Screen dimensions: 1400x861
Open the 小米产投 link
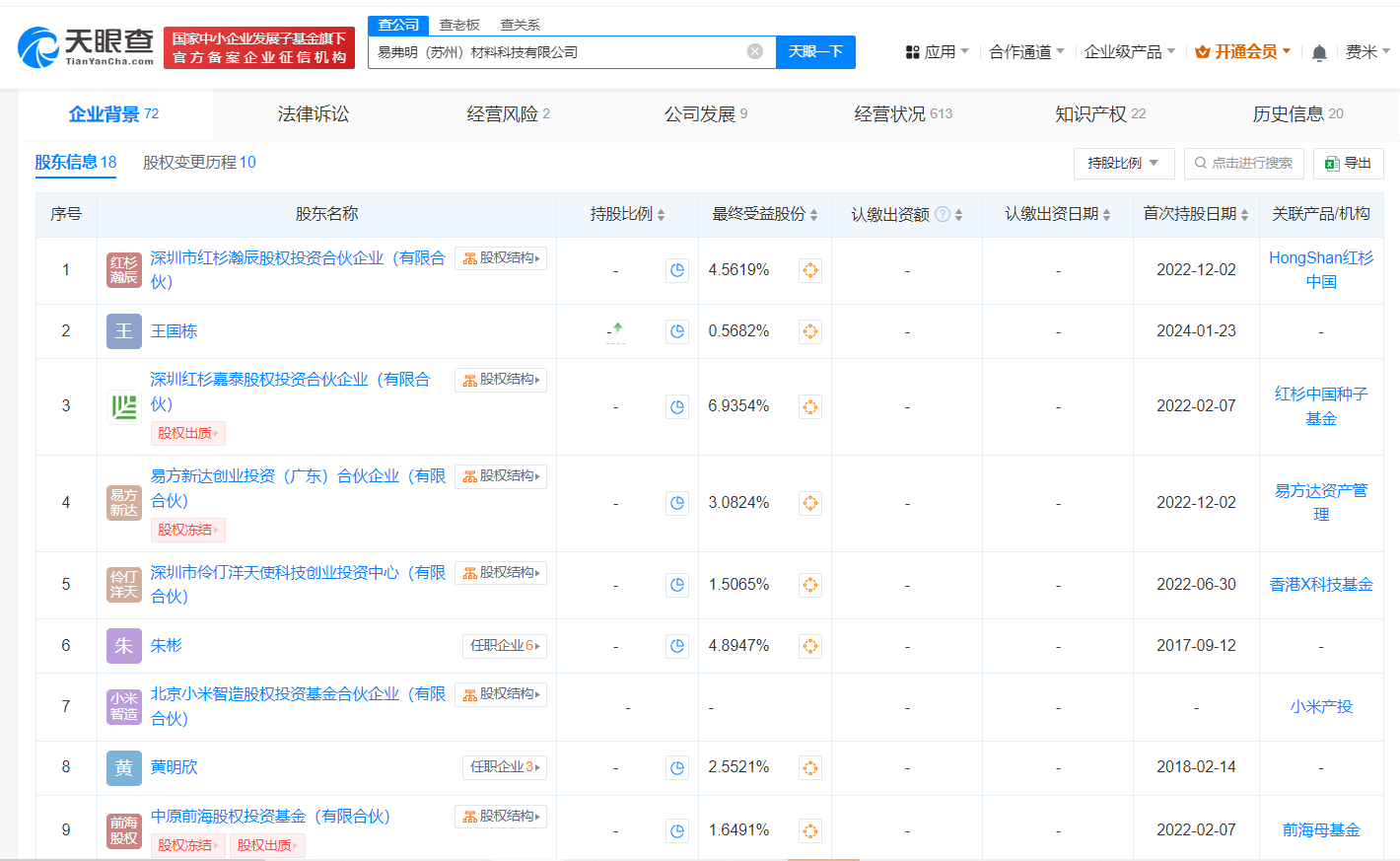[1321, 706]
